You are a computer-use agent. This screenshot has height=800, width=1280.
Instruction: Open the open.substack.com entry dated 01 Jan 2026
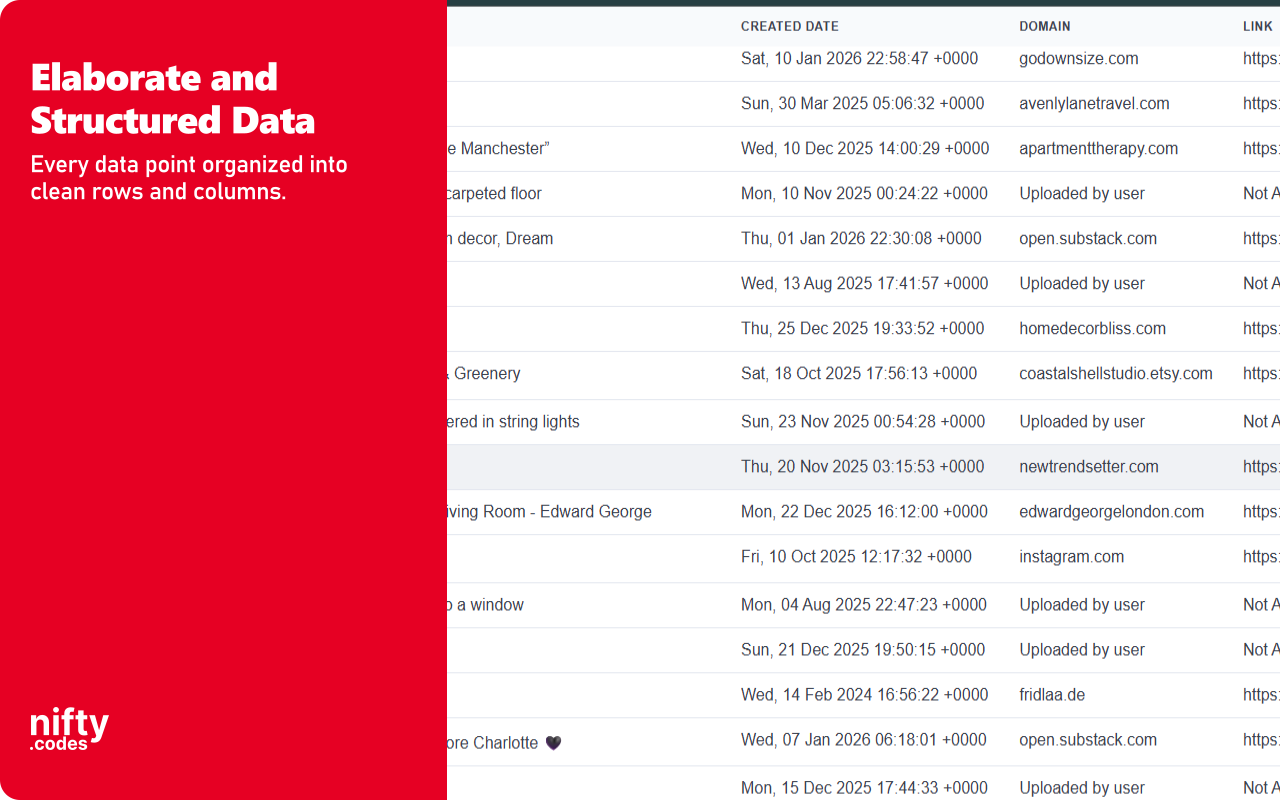click(x=1088, y=239)
